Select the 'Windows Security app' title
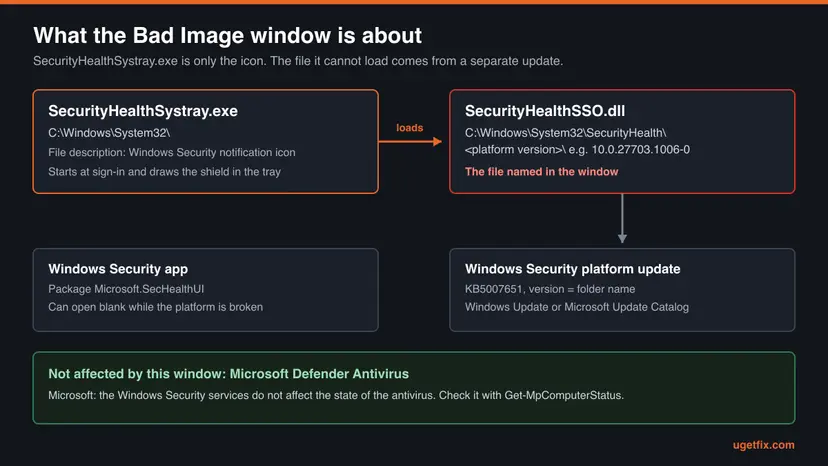Viewport: 828px width, 466px height. tap(118, 269)
